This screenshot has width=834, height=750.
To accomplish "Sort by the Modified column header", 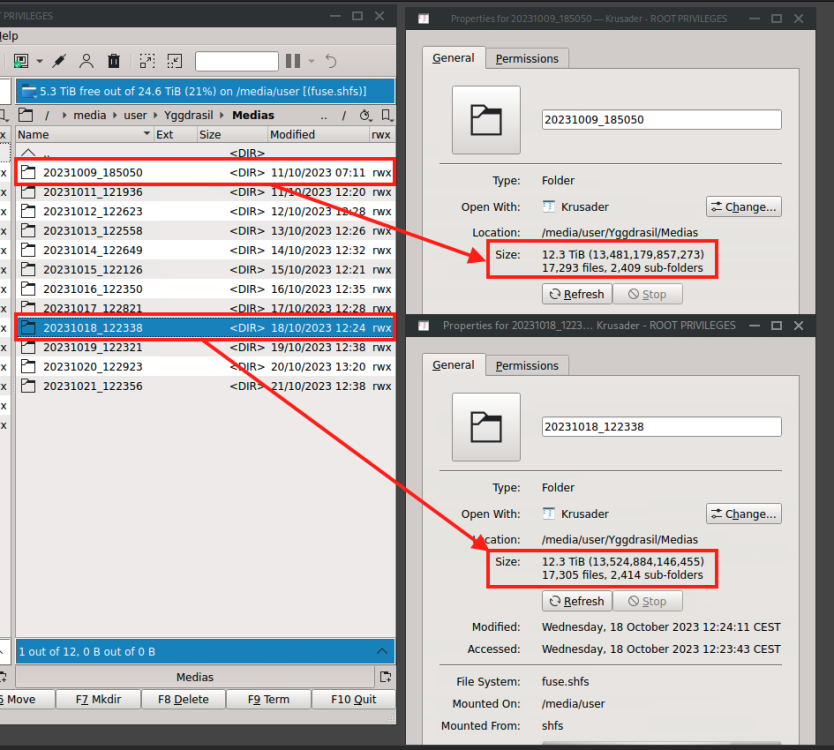I will [319, 135].
